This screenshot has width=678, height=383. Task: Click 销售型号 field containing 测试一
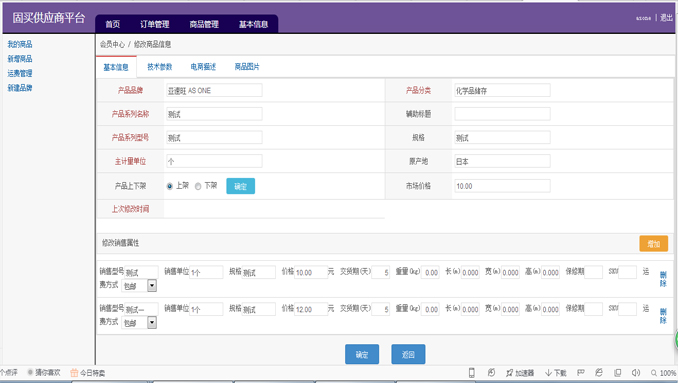tap(141, 309)
